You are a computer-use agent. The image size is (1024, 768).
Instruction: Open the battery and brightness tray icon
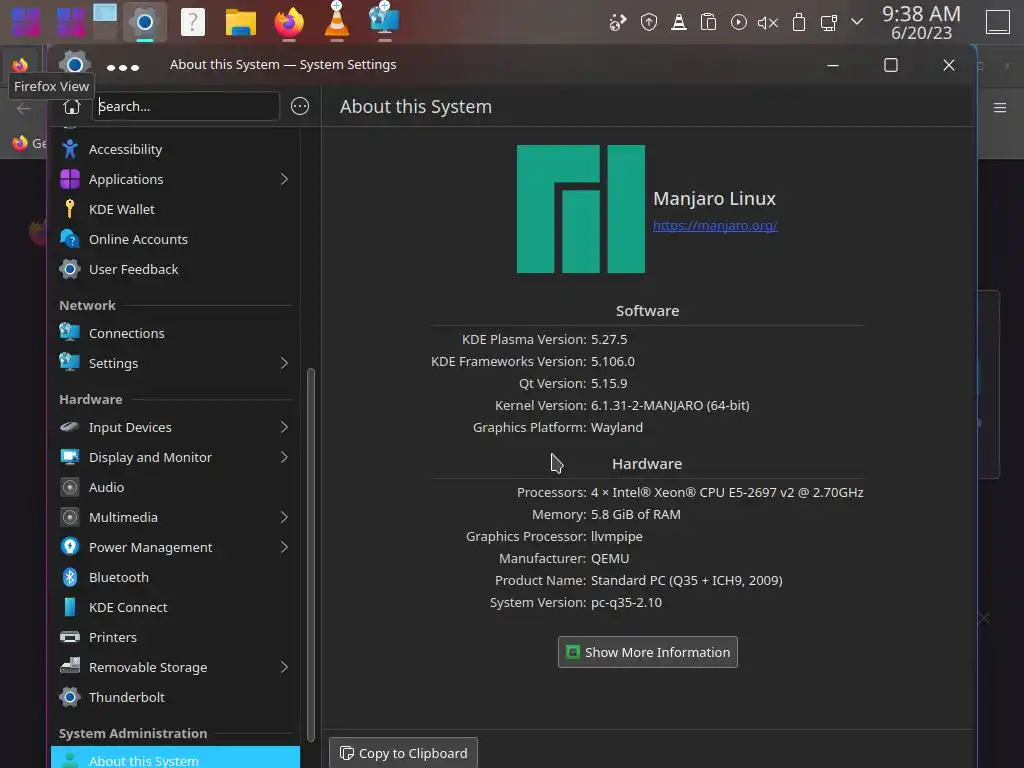[798, 23]
